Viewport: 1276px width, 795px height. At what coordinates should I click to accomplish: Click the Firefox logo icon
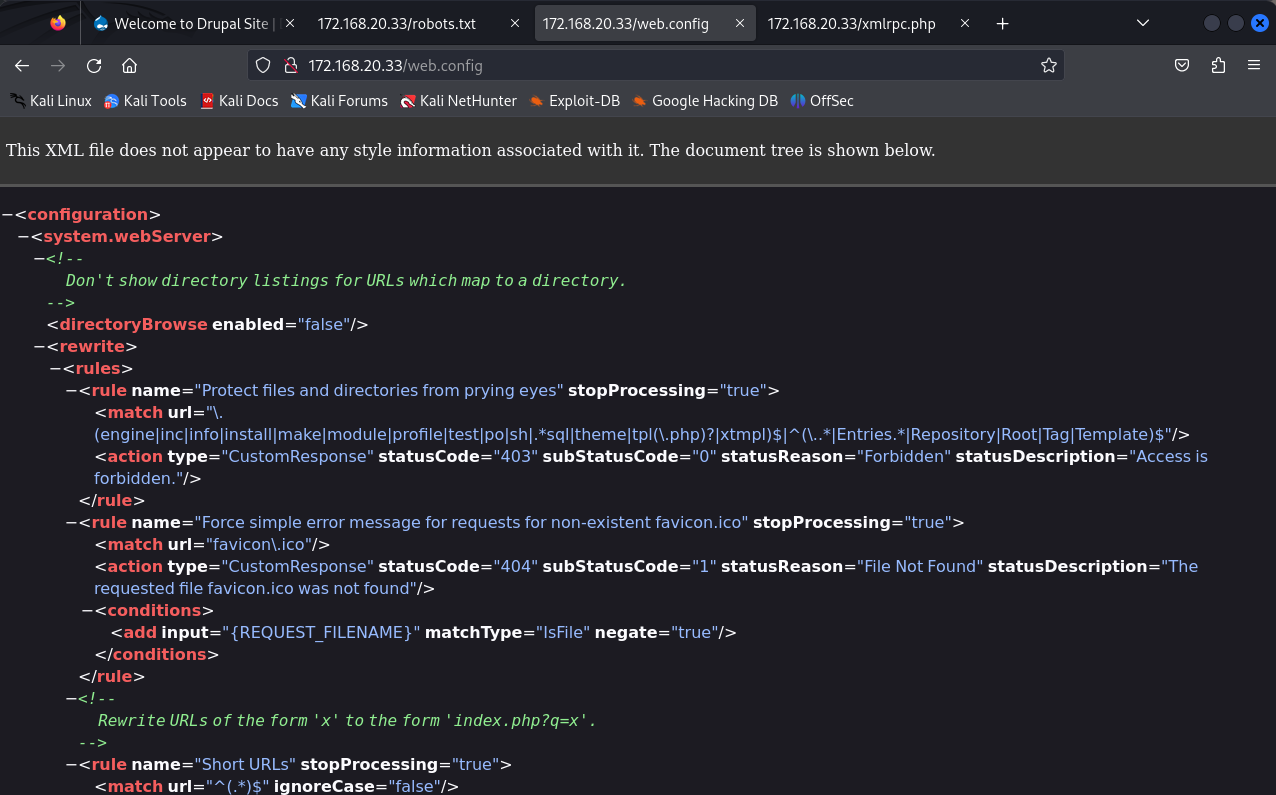[58, 22]
